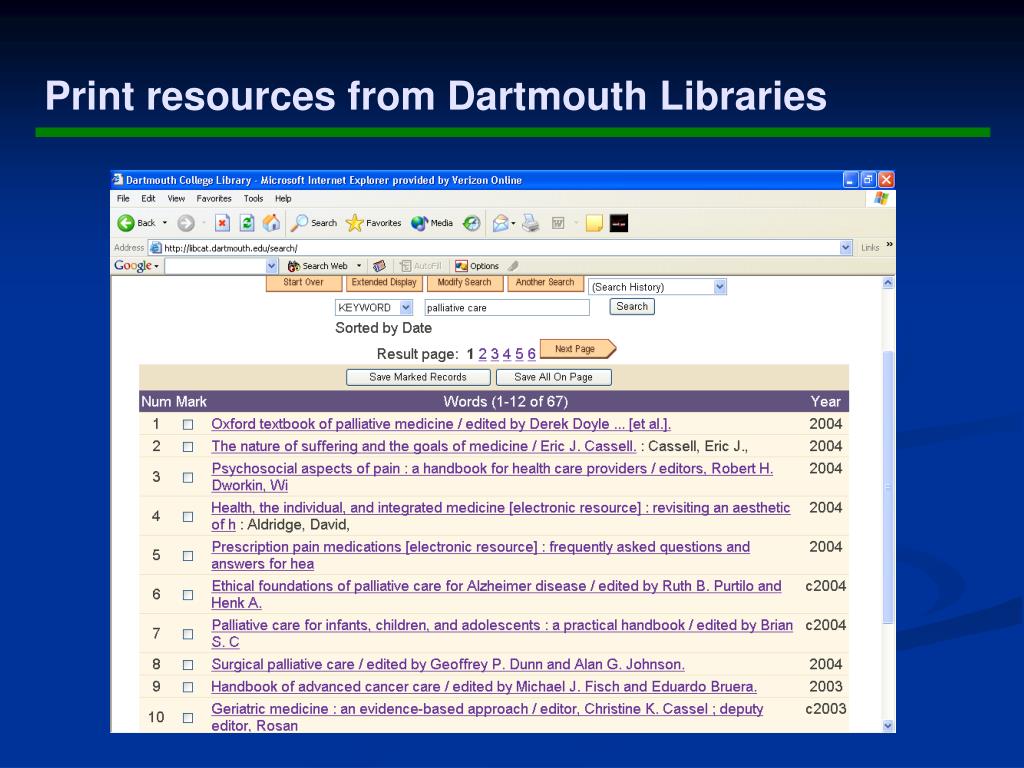The width and height of the screenshot is (1024, 768).
Task: Click the browser Back arrow icon
Action: point(125,223)
